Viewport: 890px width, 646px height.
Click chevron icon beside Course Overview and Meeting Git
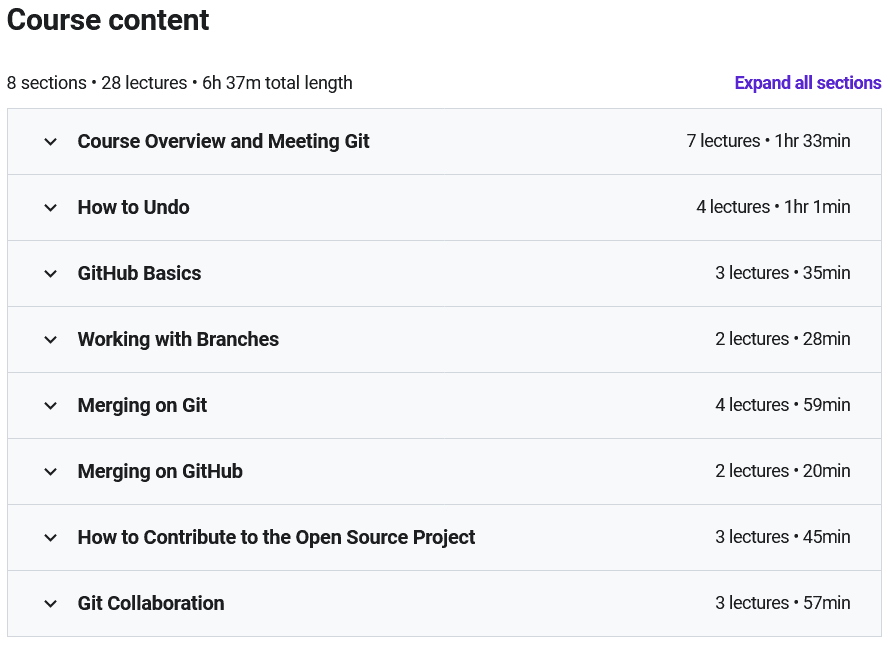pos(51,142)
